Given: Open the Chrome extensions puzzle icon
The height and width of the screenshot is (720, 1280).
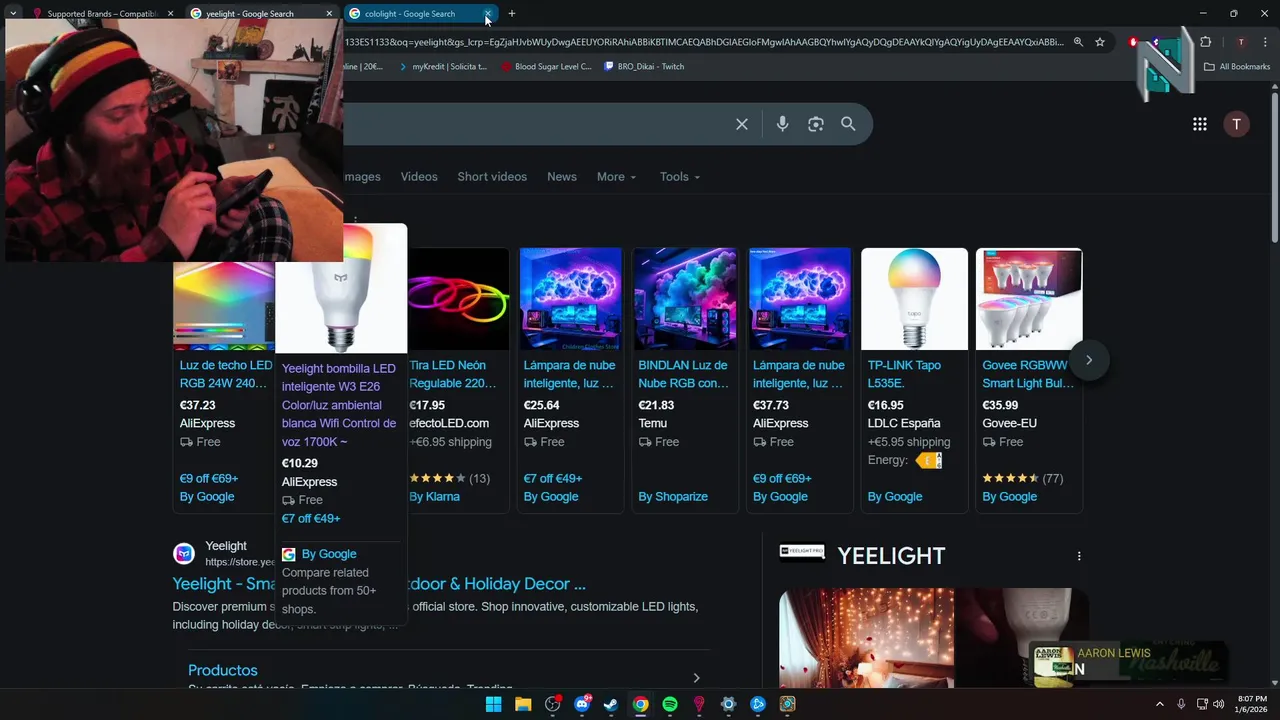Looking at the screenshot, I should click(1205, 42).
